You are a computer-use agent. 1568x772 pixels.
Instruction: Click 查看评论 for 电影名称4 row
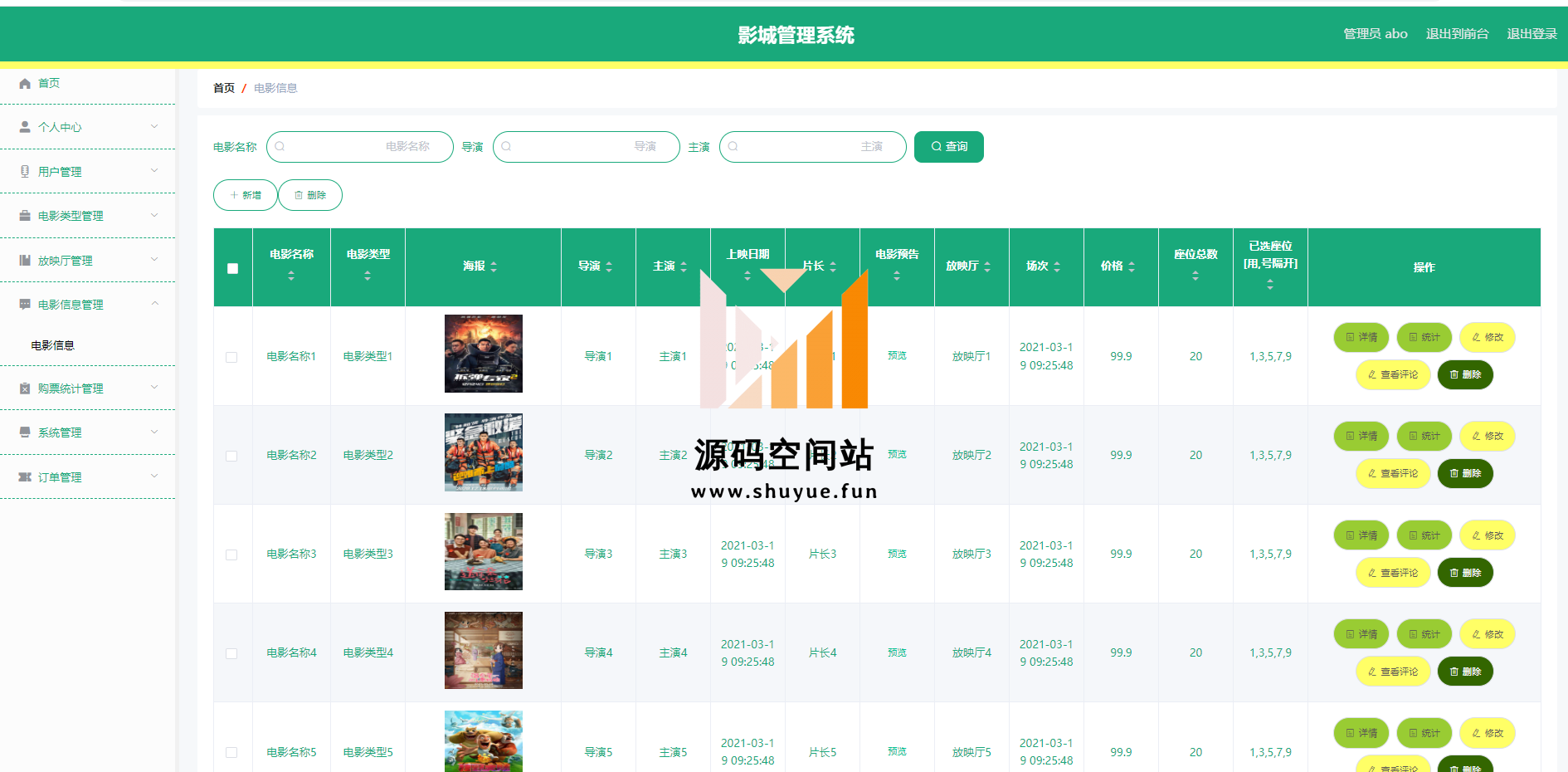point(1393,672)
